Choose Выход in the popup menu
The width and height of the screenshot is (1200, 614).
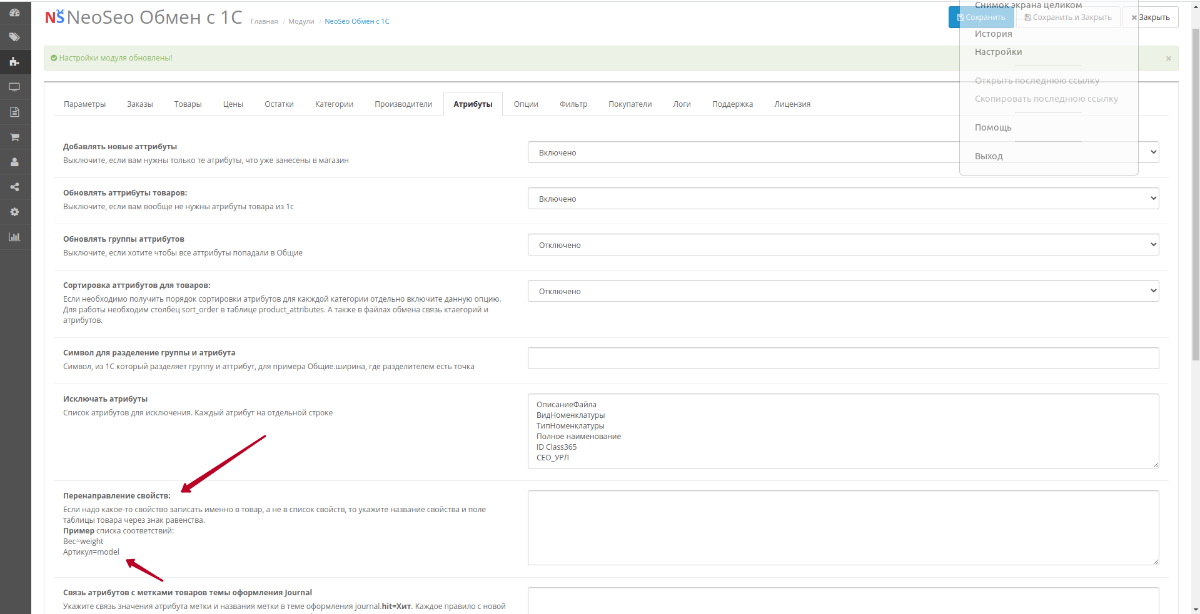tap(988, 156)
